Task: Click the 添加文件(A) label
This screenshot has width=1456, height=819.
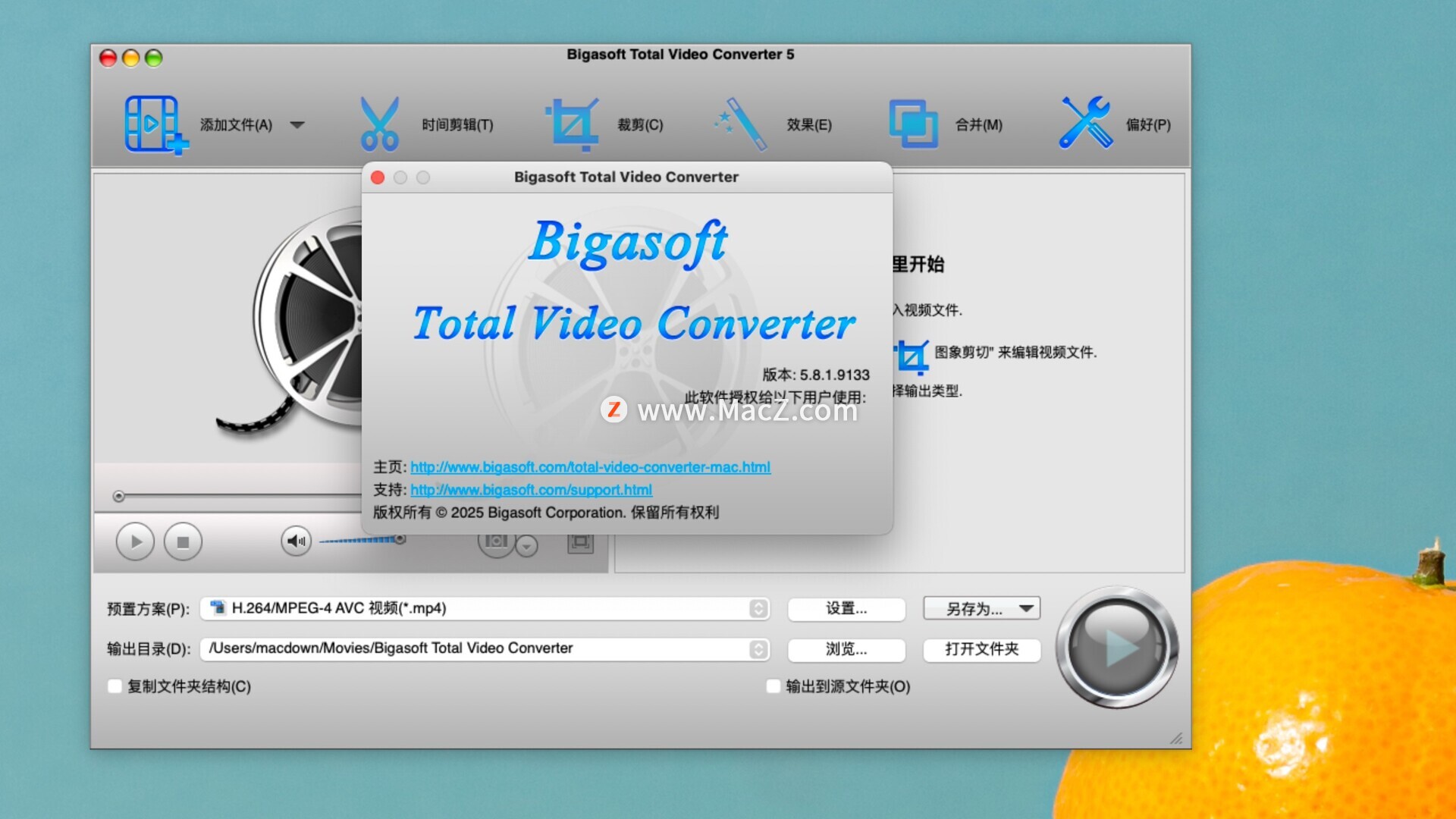Action: pyautogui.click(x=236, y=125)
